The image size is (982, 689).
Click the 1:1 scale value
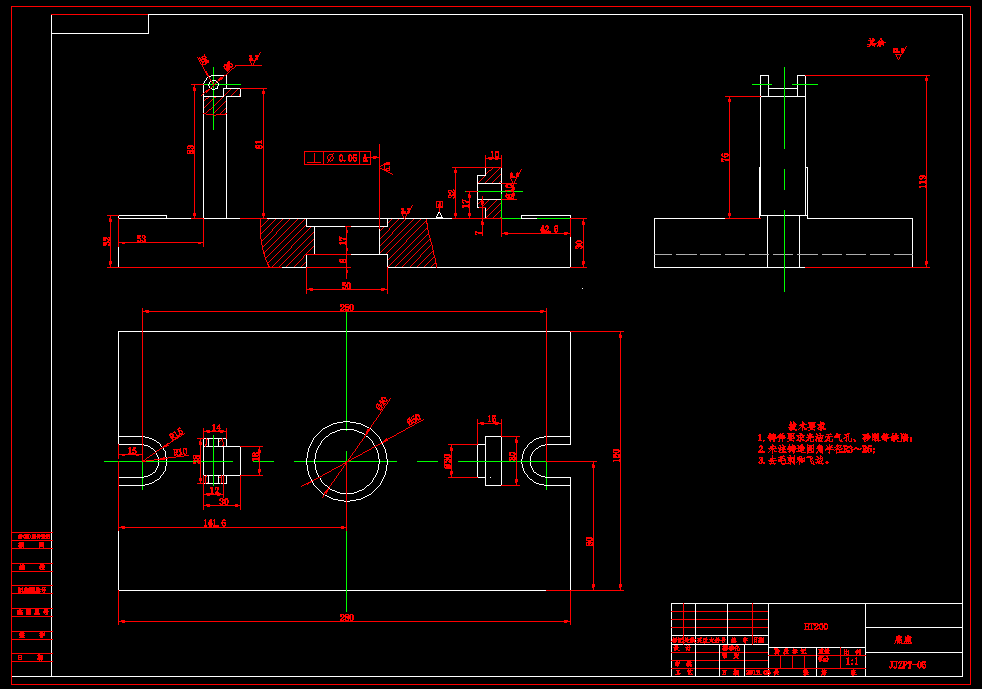tap(852, 661)
